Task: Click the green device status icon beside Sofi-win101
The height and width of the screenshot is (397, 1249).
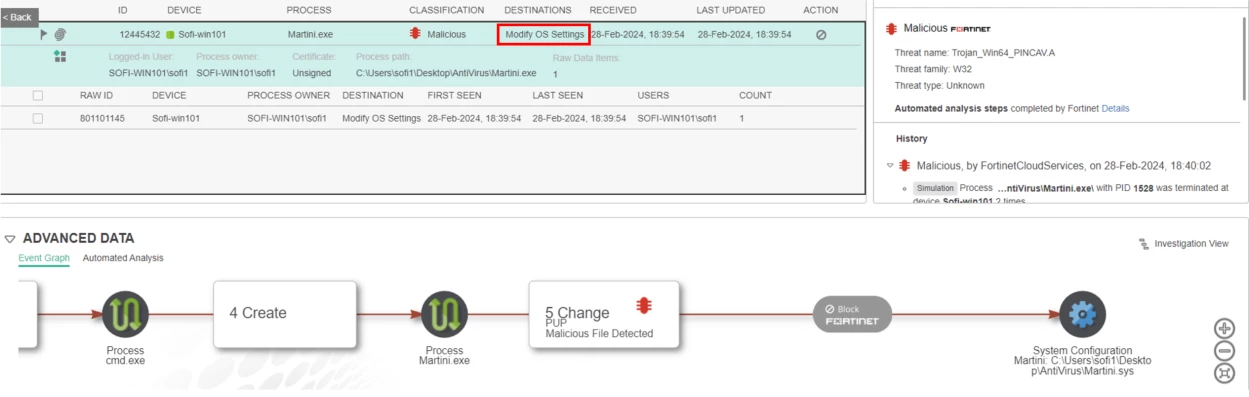Action: coord(170,34)
